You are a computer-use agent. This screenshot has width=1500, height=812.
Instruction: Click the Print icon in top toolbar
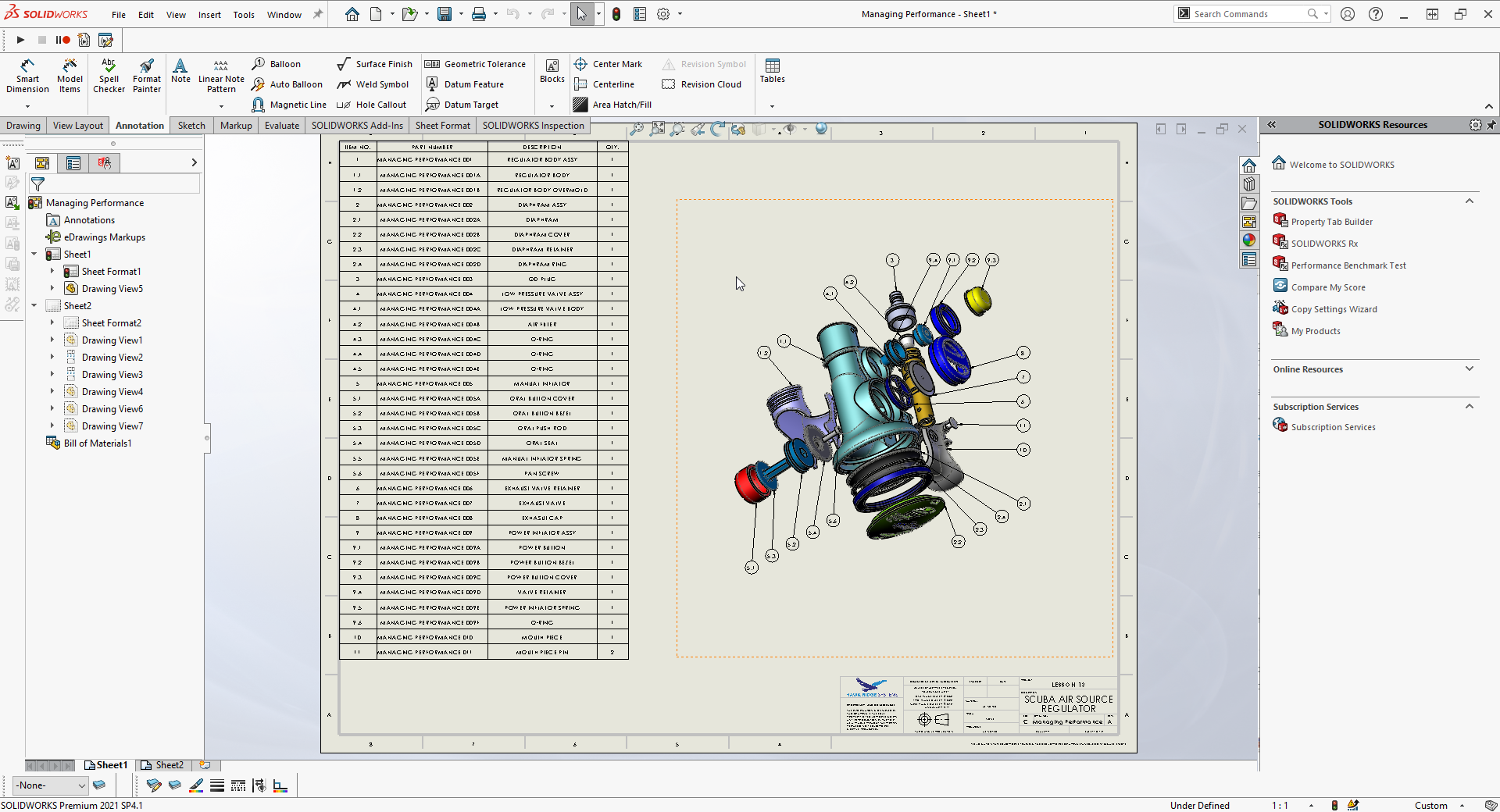pos(479,14)
